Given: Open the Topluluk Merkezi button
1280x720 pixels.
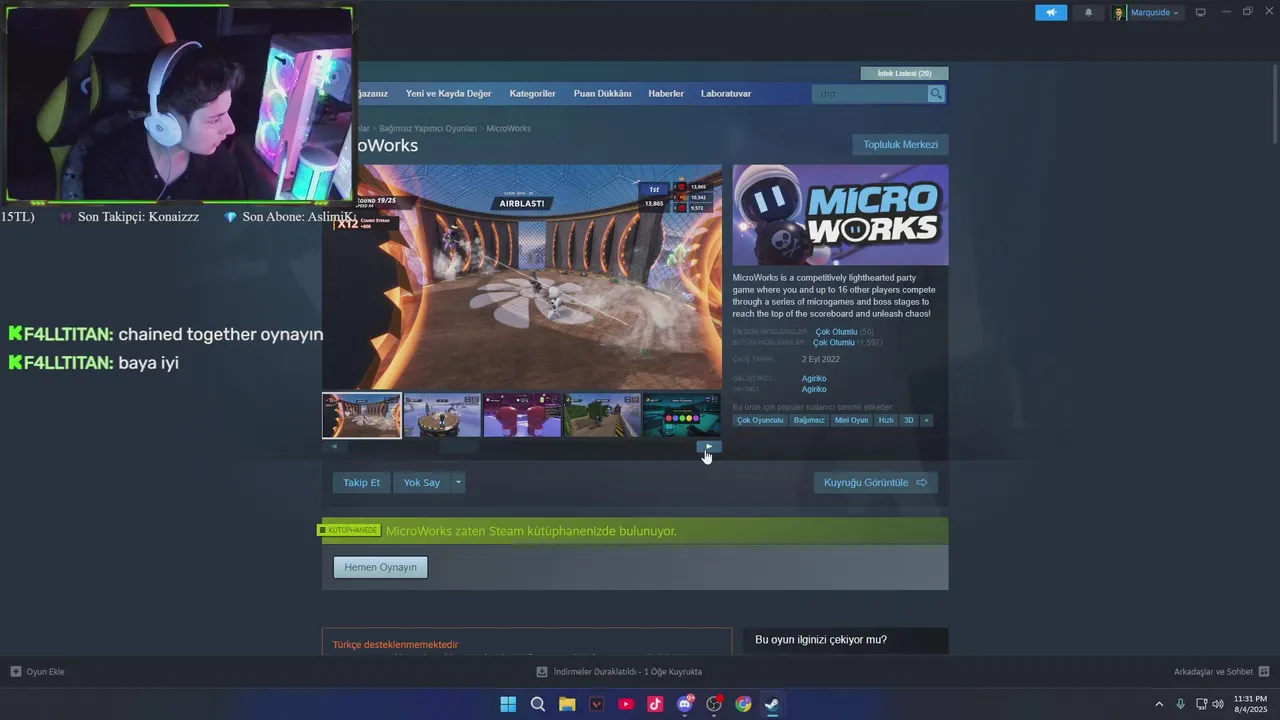Looking at the screenshot, I should [x=900, y=145].
